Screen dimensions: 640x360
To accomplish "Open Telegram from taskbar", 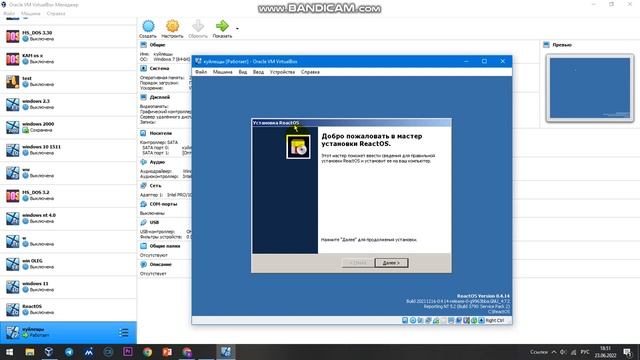I will [69, 352].
